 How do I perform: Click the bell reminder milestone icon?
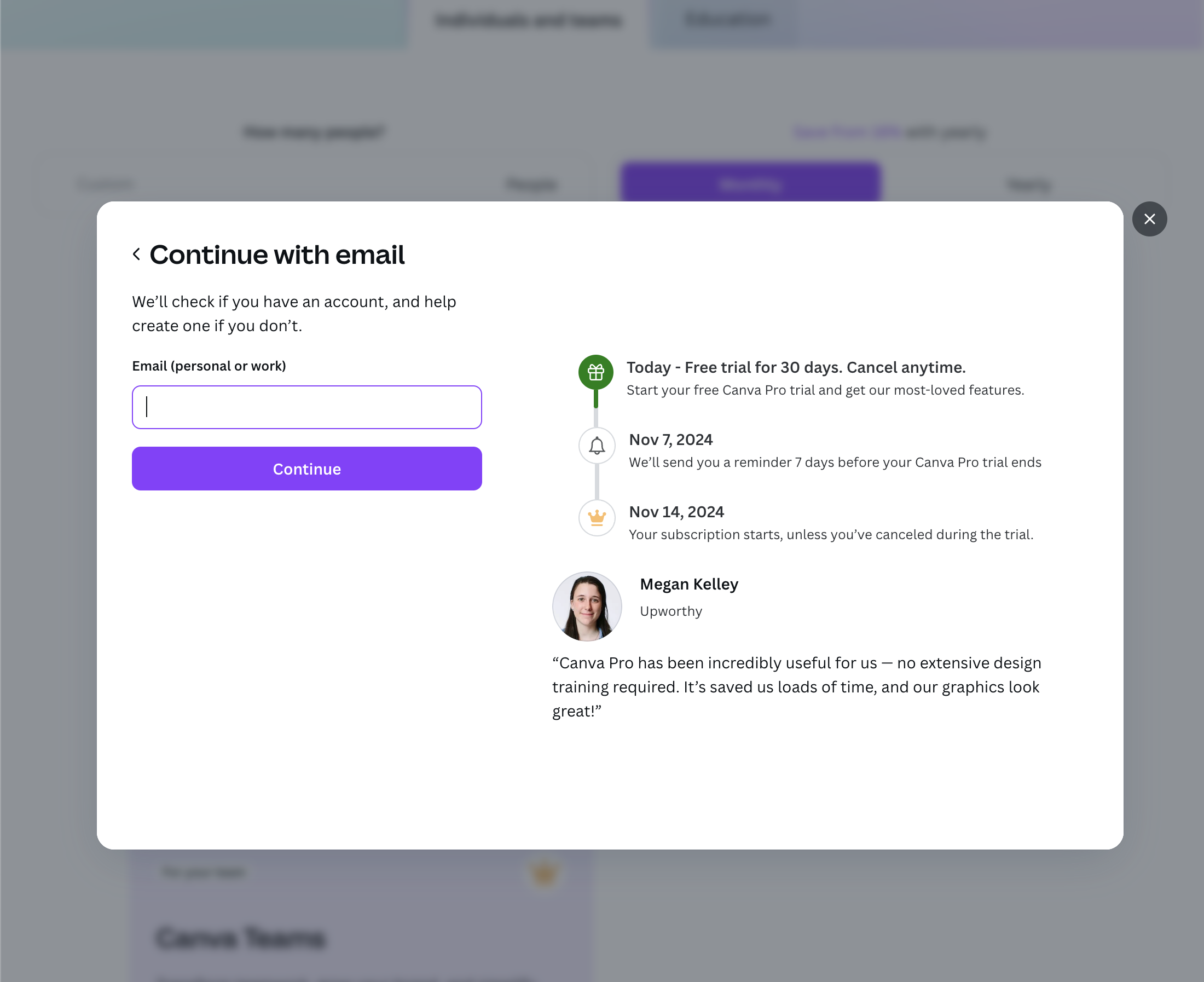click(x=596, y=445)
